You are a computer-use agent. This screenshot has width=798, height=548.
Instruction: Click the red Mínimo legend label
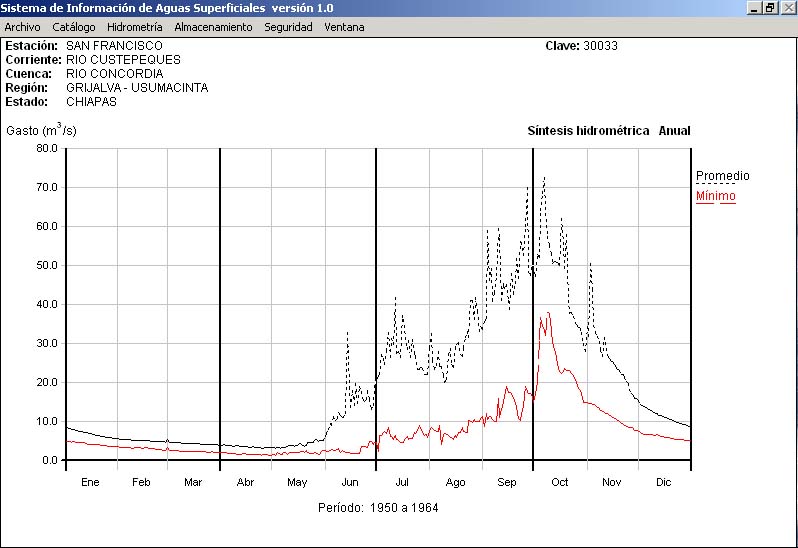[715, 196]
